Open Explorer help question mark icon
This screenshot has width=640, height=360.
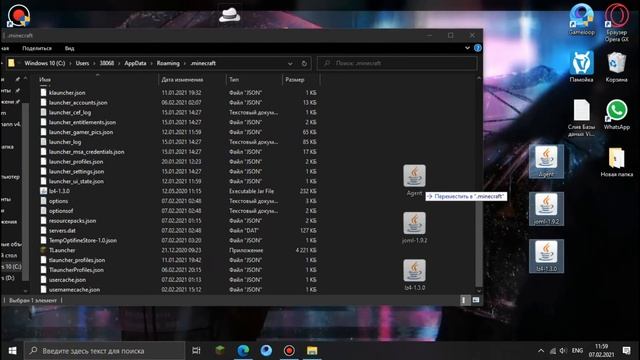[x=478, y=48]
